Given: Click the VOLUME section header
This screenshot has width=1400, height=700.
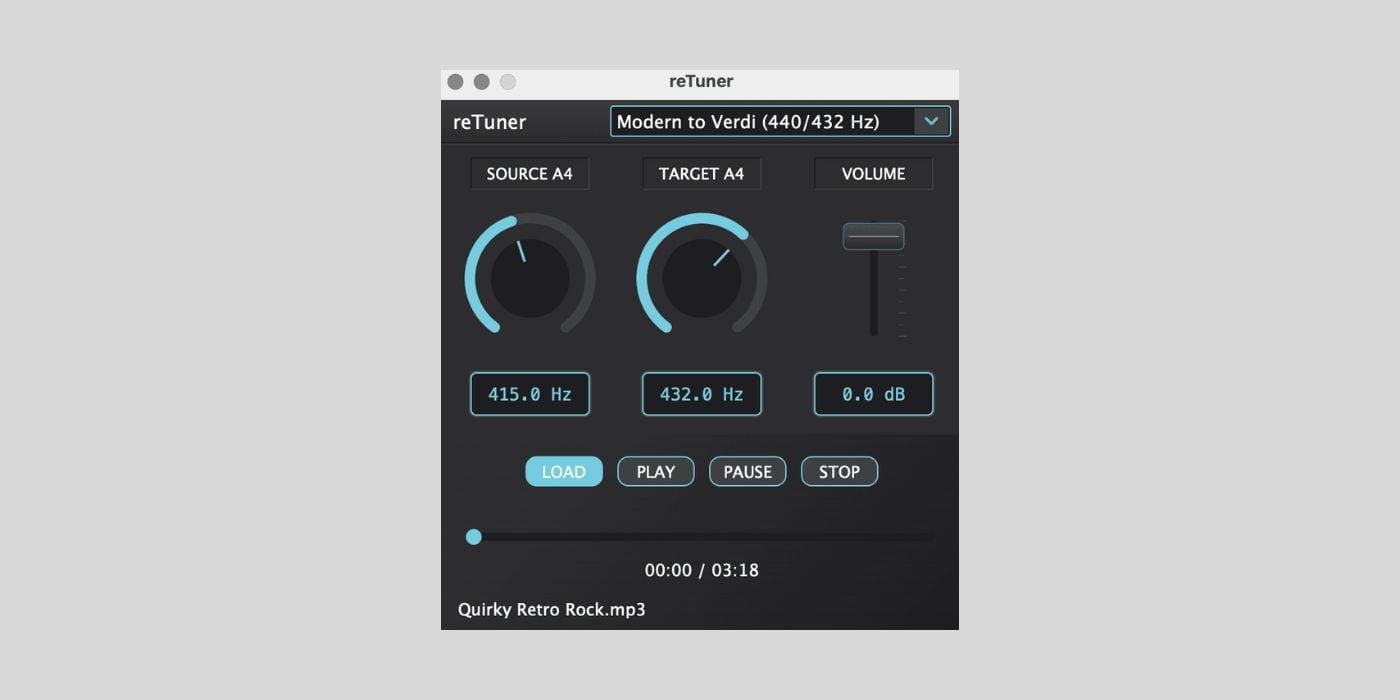Looking at the screenshot, I should (872, 173).
